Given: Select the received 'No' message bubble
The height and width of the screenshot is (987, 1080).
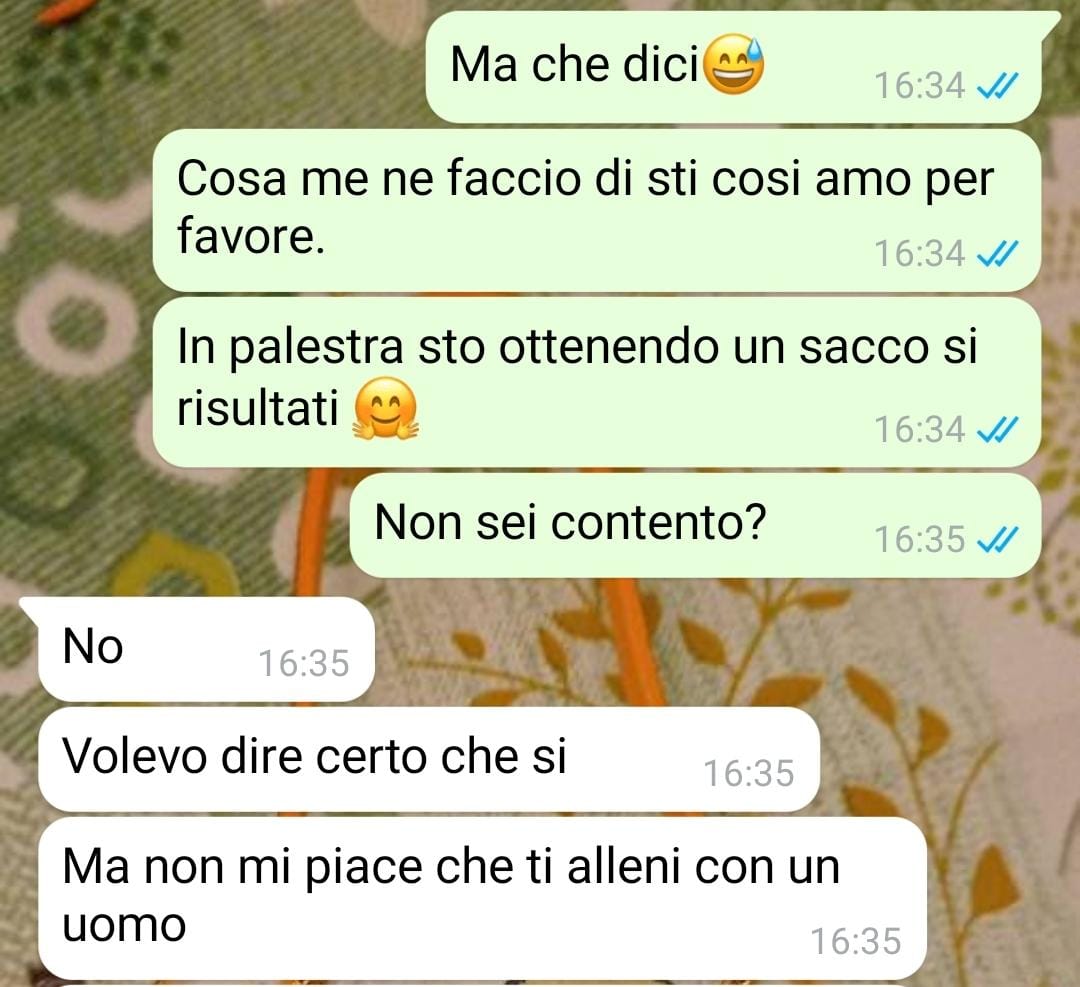Looking at the screenshot, I should coord(206,649).
